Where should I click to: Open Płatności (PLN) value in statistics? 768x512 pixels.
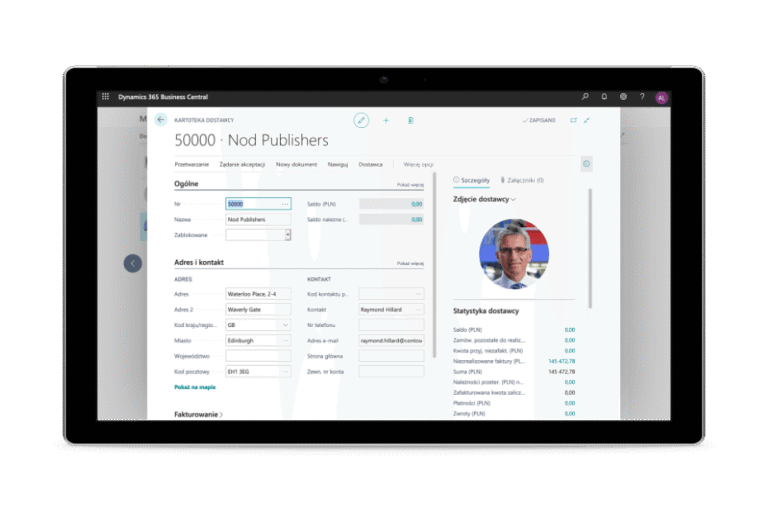pyautogui.click(x=570, y=403)
